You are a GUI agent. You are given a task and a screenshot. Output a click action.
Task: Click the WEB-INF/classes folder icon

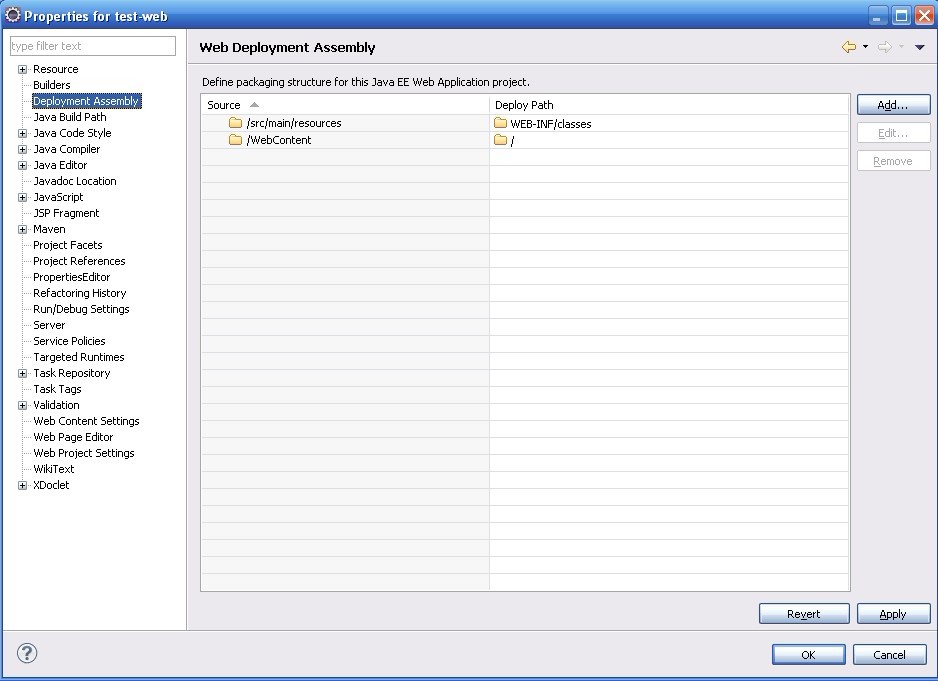tap(501, 123)
